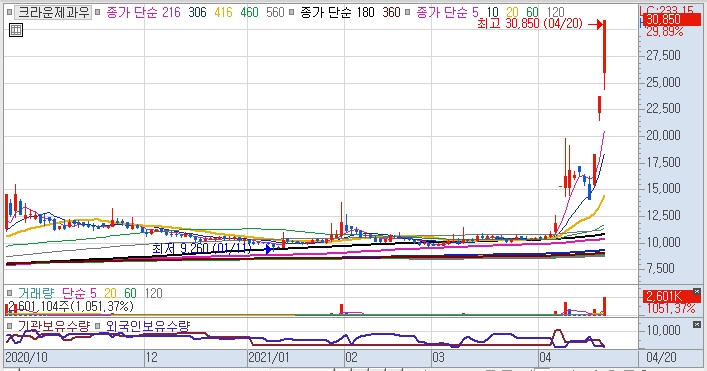Viewport: 707px width, 371px height.
Task: Select the 460 moving average period
Action: 249,12
